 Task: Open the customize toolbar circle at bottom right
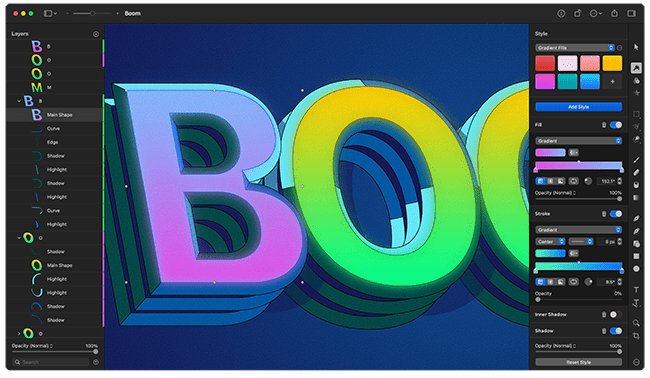point(636,362)
